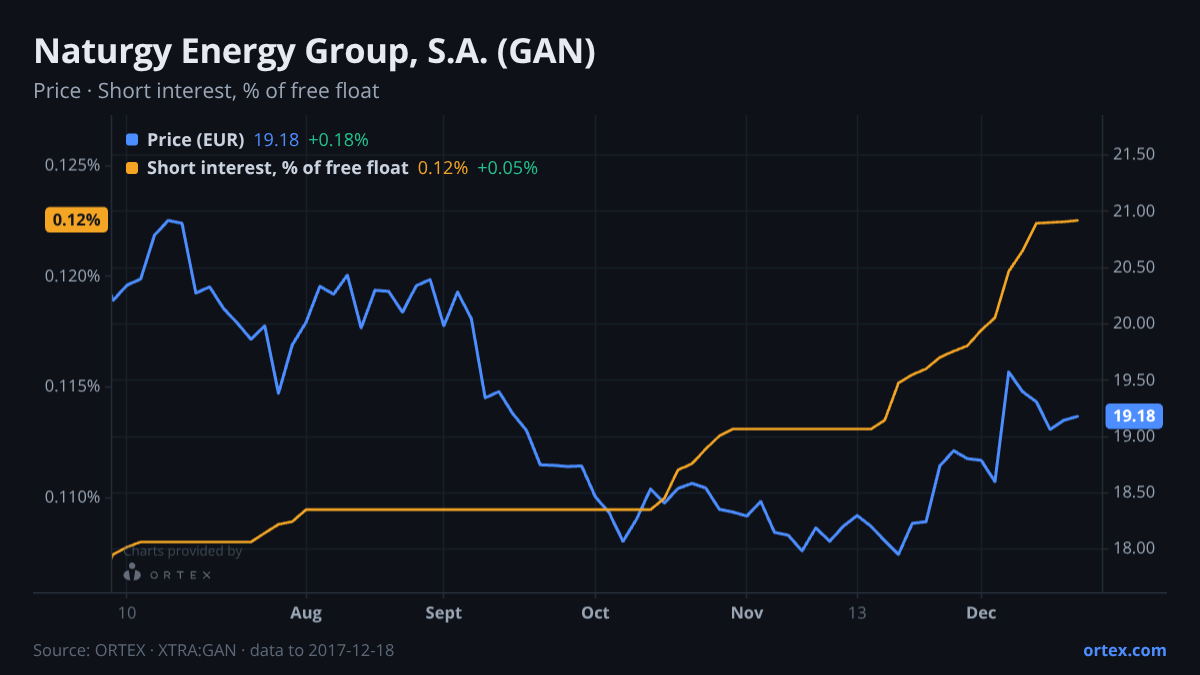The height and width of the screenshot is (675, 1200).
Task: Click the 21.50 right axis label
Action: pyautogui.click(x=1134, y=154)
